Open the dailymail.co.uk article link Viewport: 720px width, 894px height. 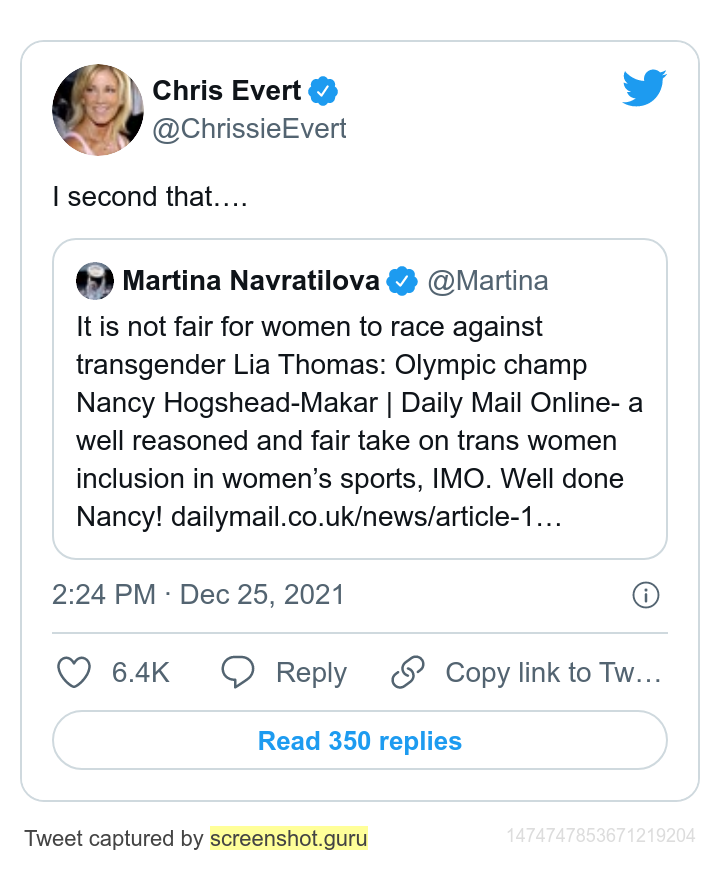[367, 517]
